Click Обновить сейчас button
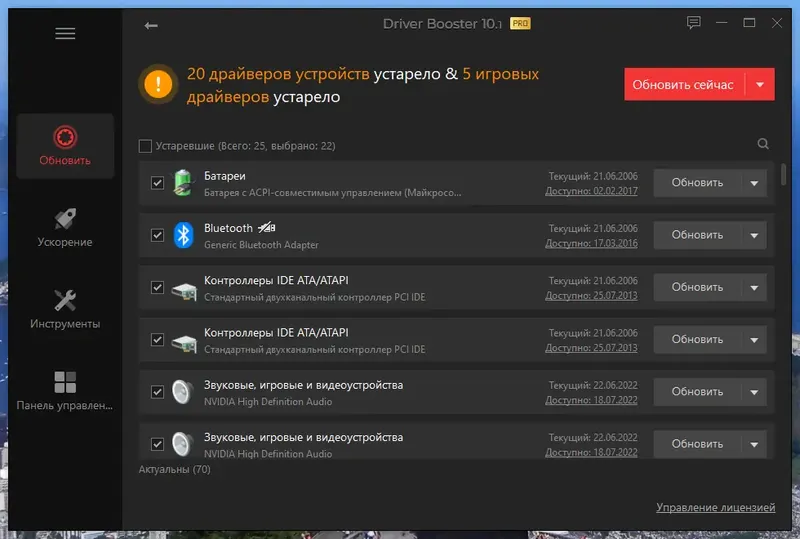Viewport: 800px width, 539px height. (684, 84)
